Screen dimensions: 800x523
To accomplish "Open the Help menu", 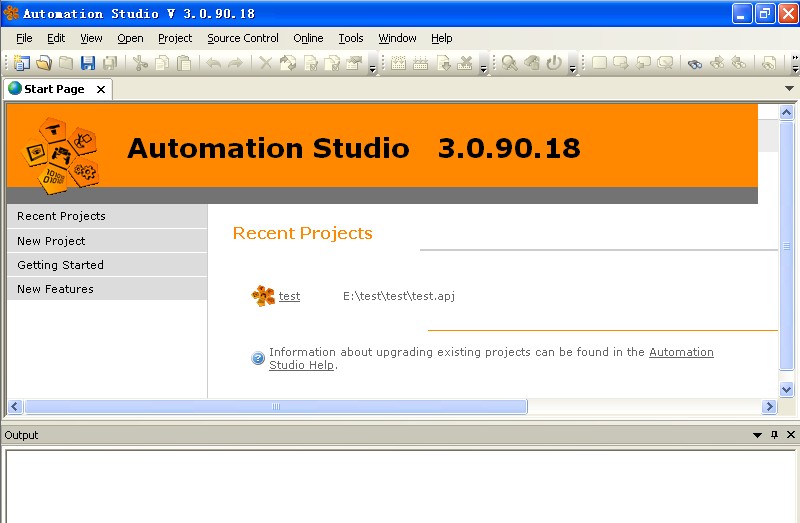I will pyautogui.click(x=441, y=38).
